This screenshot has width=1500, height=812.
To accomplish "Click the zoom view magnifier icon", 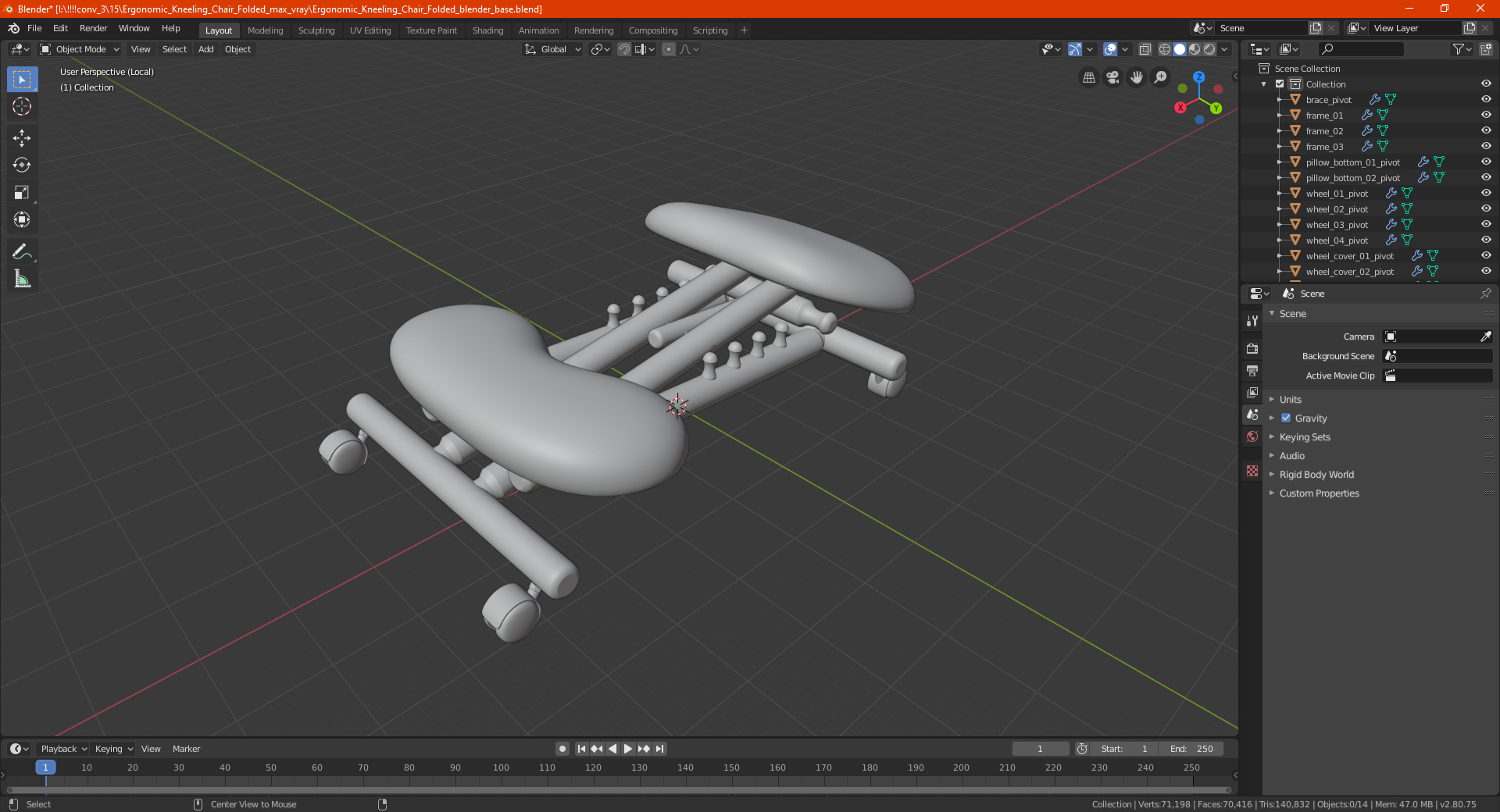I will (x=1161, y=77).
